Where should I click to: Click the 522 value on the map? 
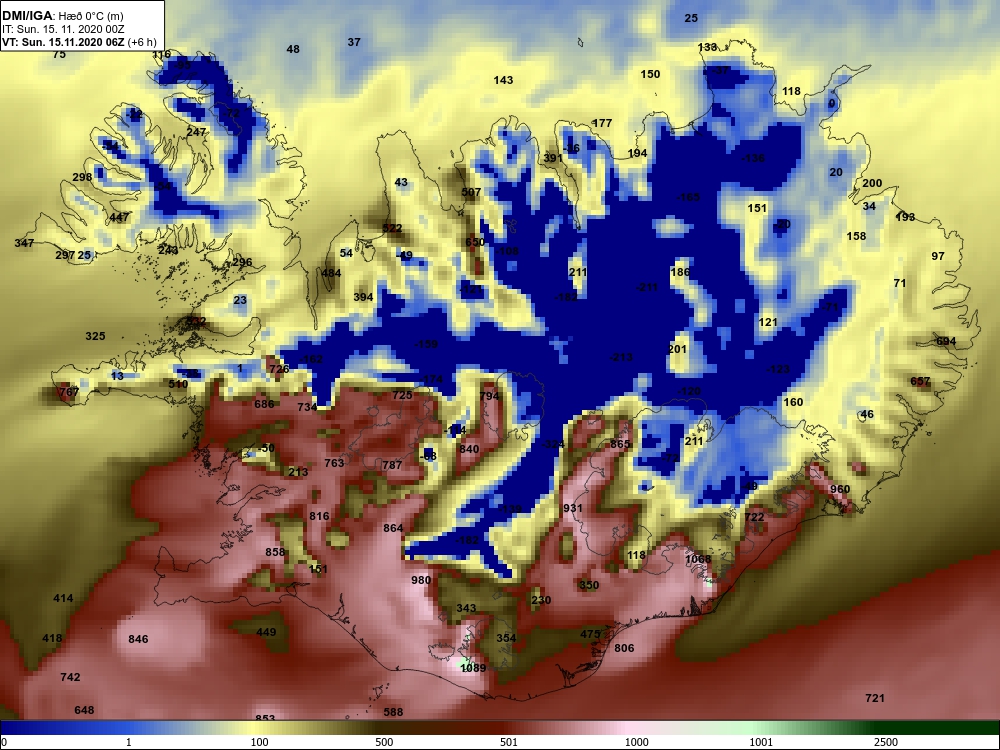point(392,228)
